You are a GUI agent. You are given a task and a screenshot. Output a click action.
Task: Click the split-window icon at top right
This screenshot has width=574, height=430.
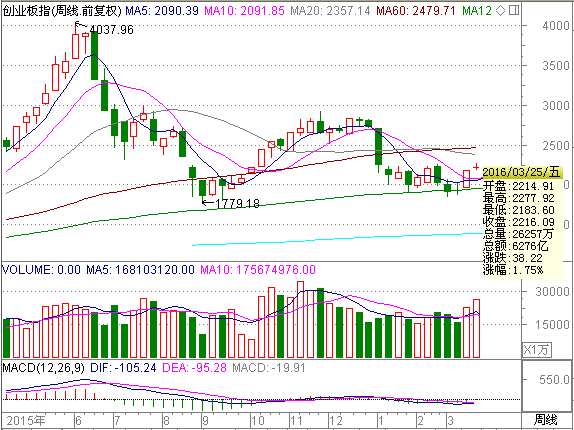coord(514,10)
